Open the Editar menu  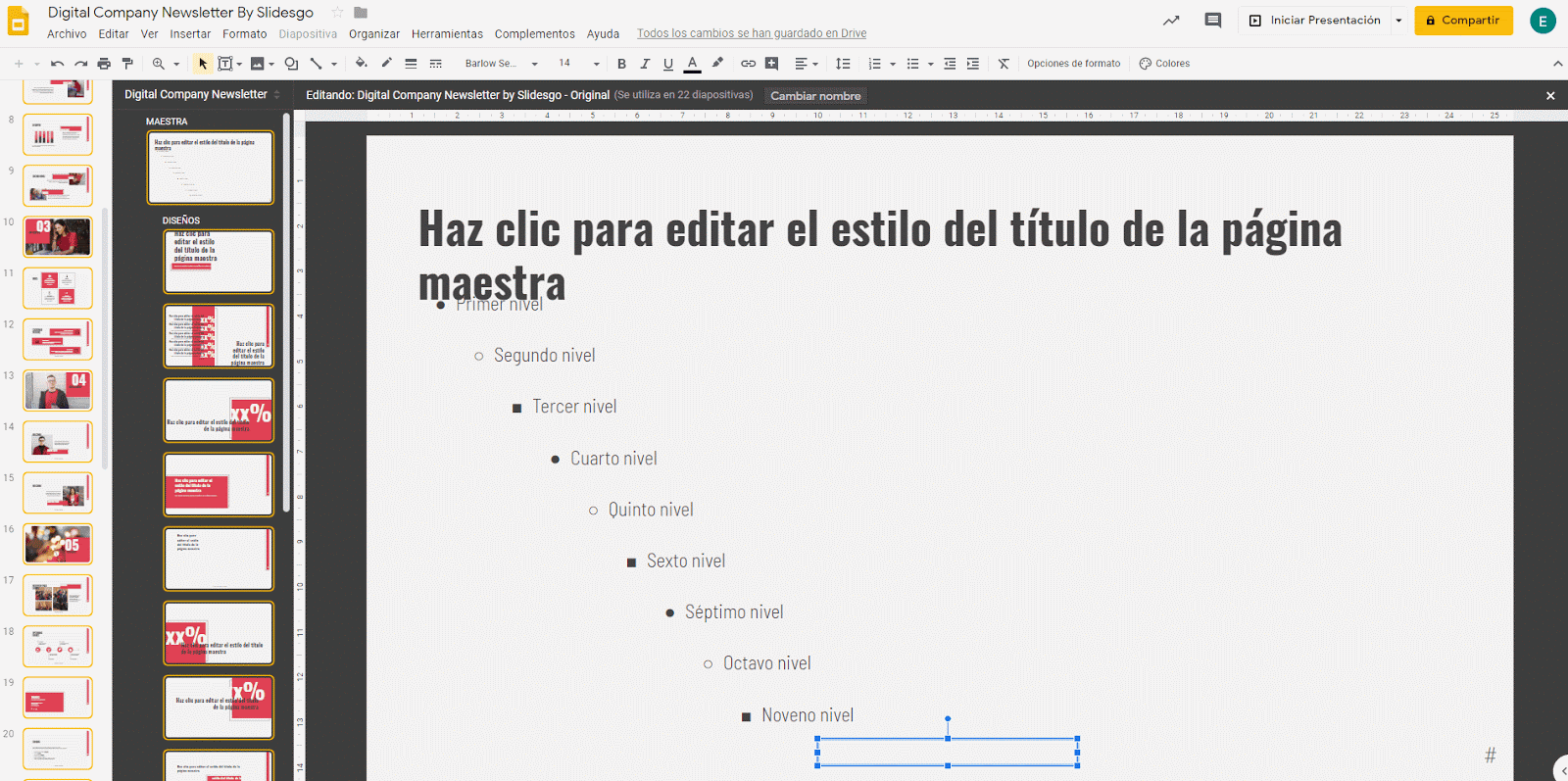[x=114, y=33]
